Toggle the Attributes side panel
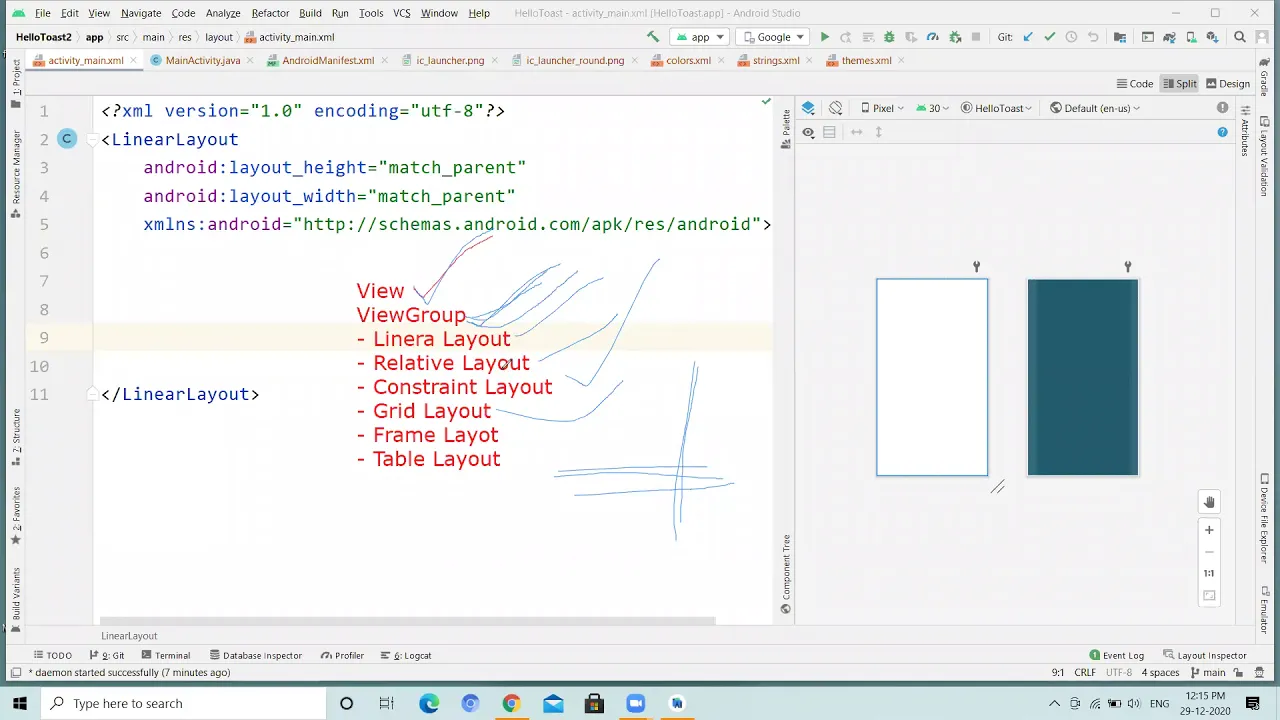Screen dimensions: 1280x720 [1246, 130]
